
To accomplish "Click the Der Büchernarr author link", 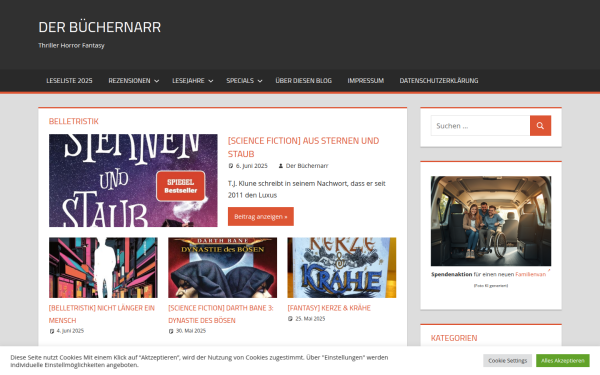I will coord(307,166).
